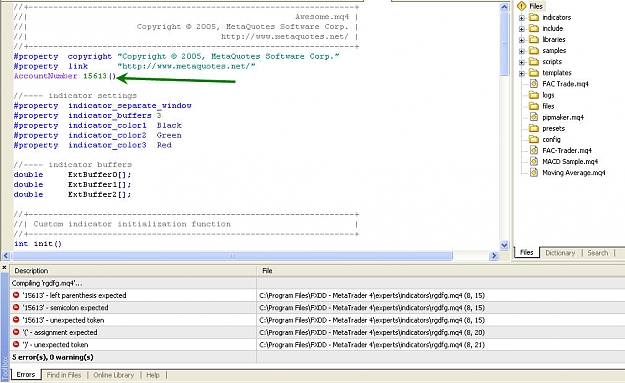625x383 pixels.
Task: Click the scripts folder icon
Action: pos(534,62)
